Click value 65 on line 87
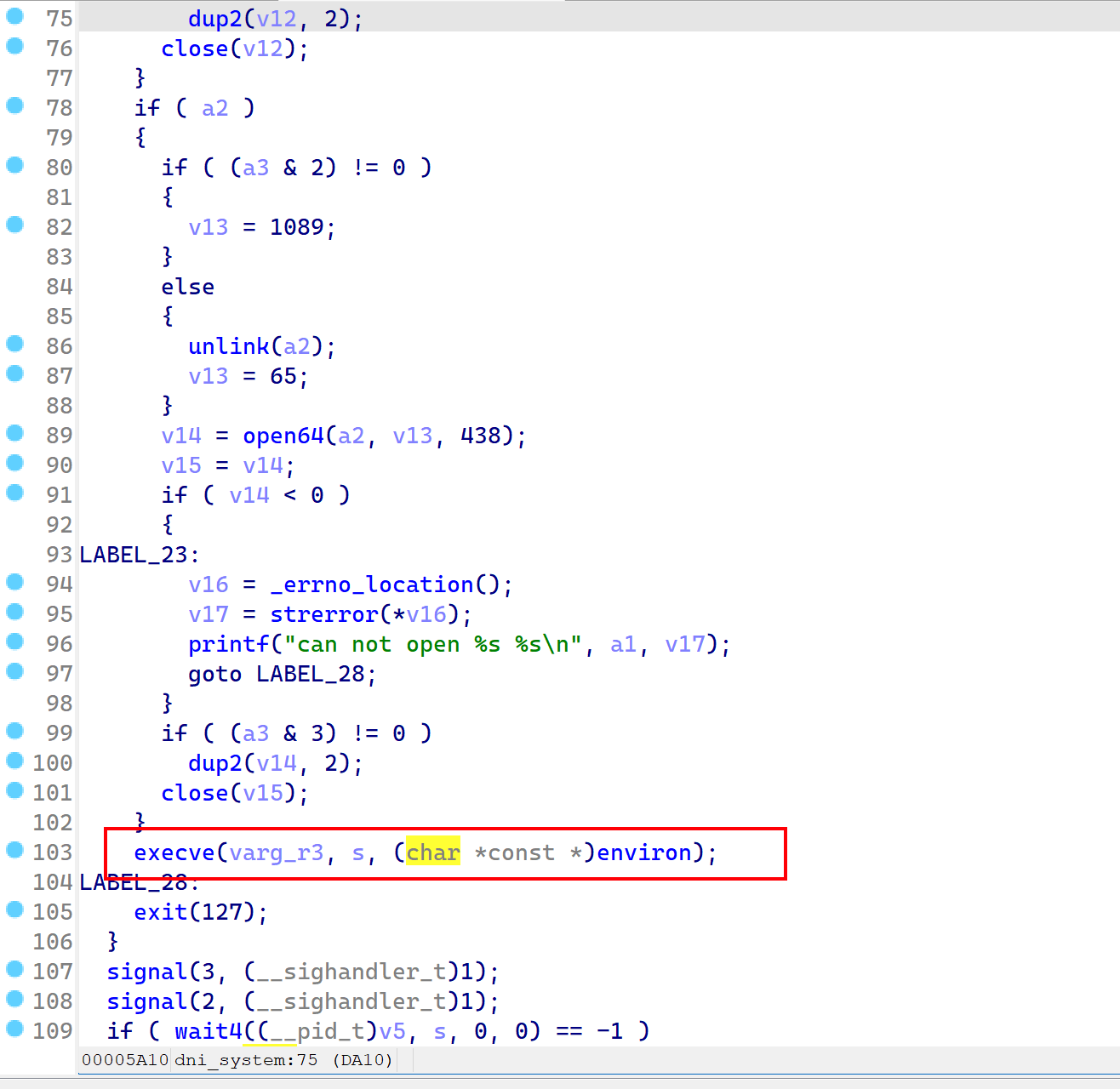The image size is (1120, 1089). 283,376
